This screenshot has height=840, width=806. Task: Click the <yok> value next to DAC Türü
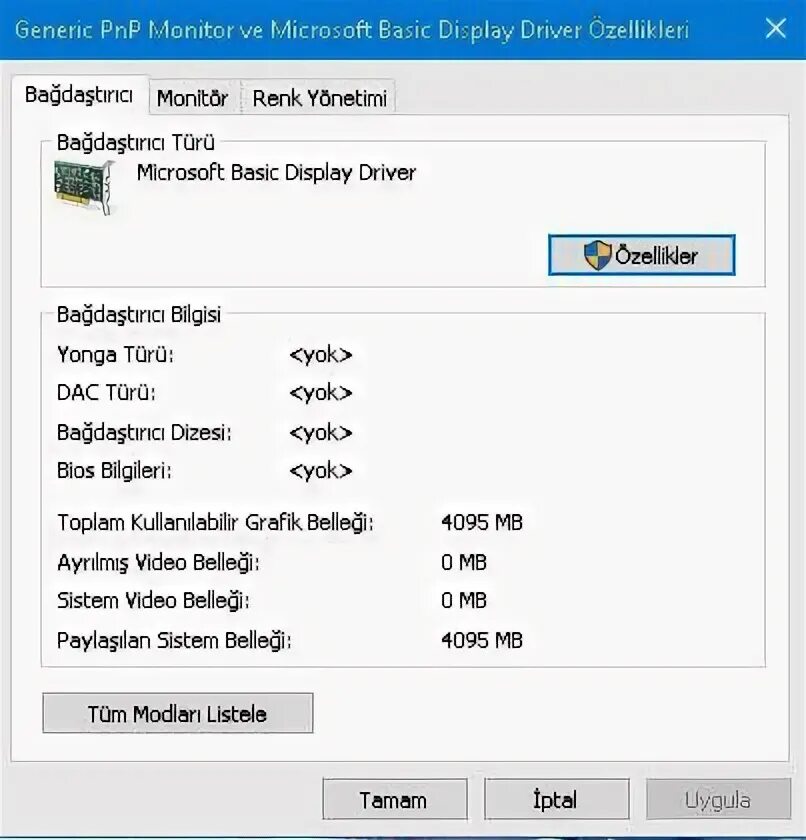click(x=321, y=393)
